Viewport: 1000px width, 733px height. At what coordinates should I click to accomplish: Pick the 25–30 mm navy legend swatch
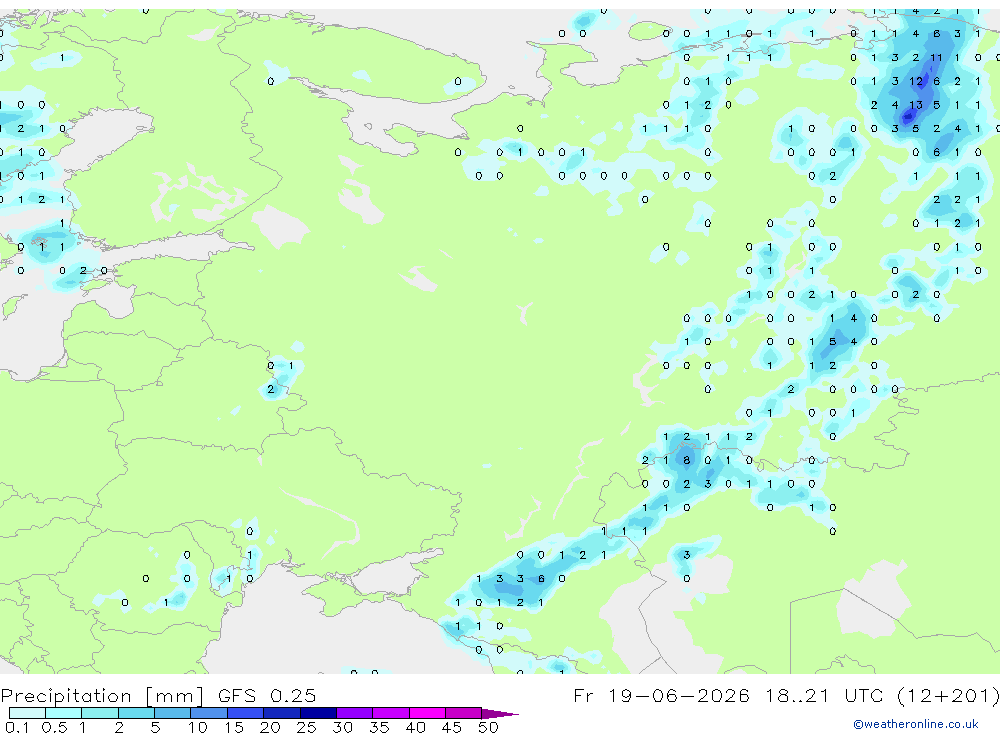(318, 713)
